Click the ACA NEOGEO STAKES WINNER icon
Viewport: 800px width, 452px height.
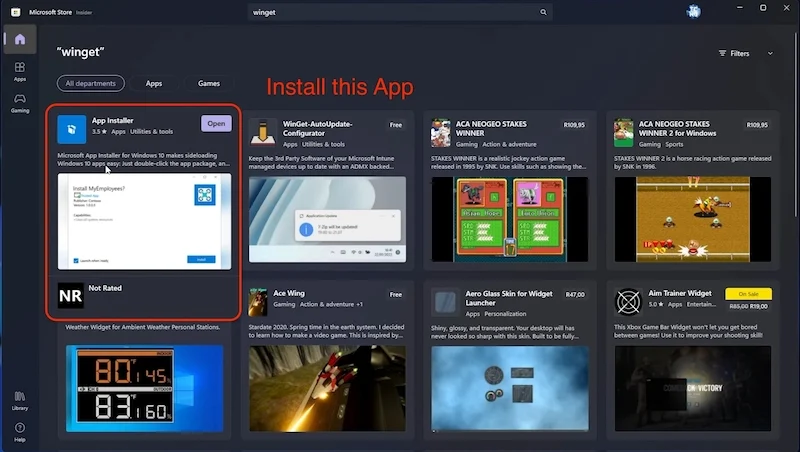pos(440,133)
